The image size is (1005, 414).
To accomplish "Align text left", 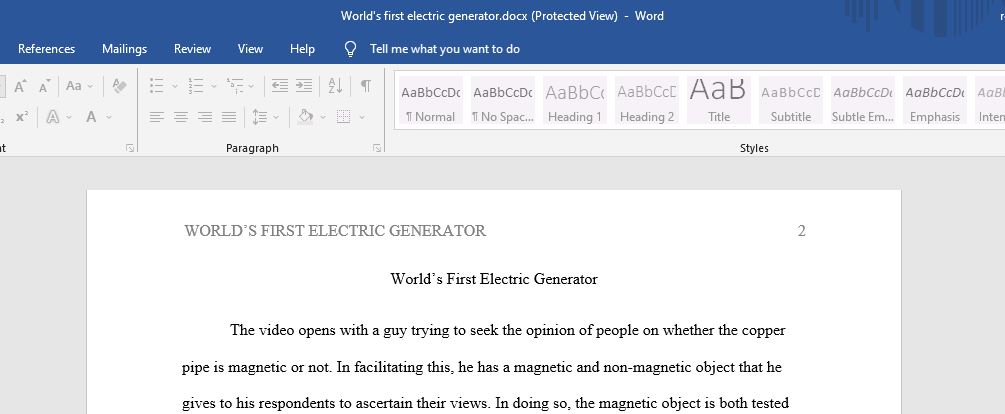I will coord(156,117).
